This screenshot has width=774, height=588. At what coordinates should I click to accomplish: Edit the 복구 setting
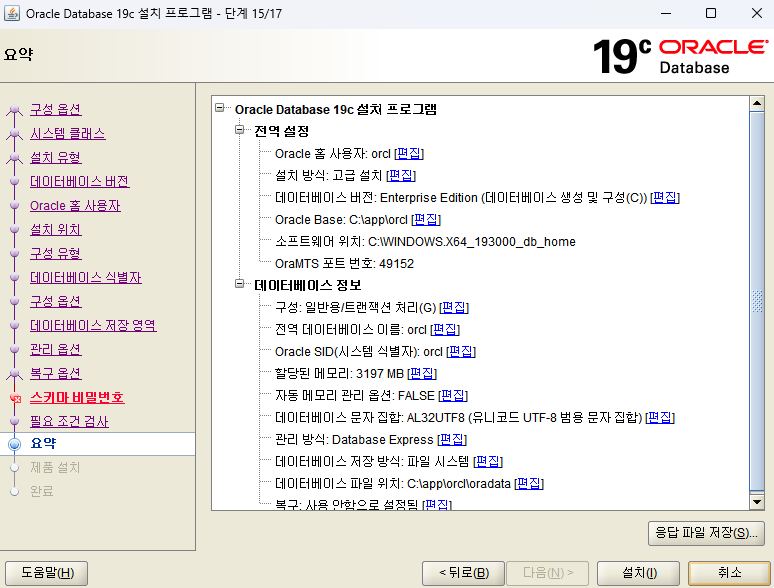(437, 505)
